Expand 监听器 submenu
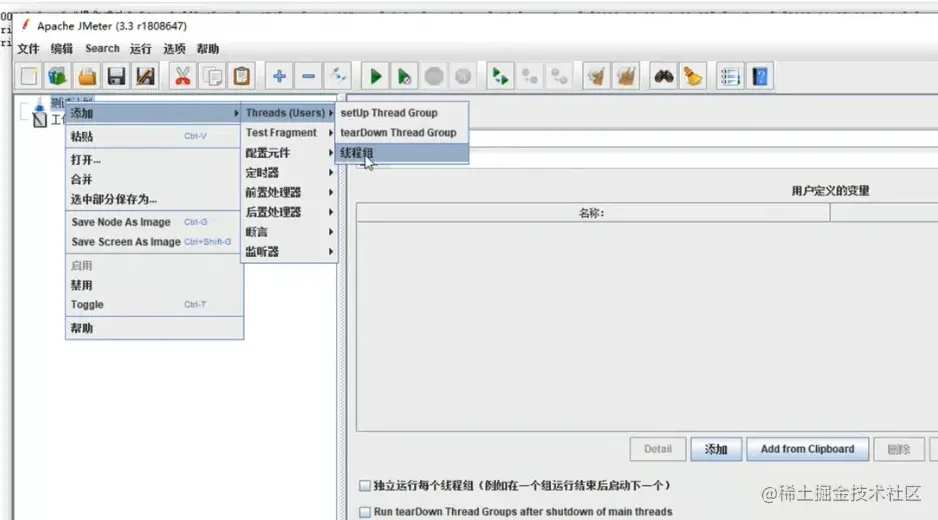The height and width of the screenshot is (520, 938). click(289, 251)
